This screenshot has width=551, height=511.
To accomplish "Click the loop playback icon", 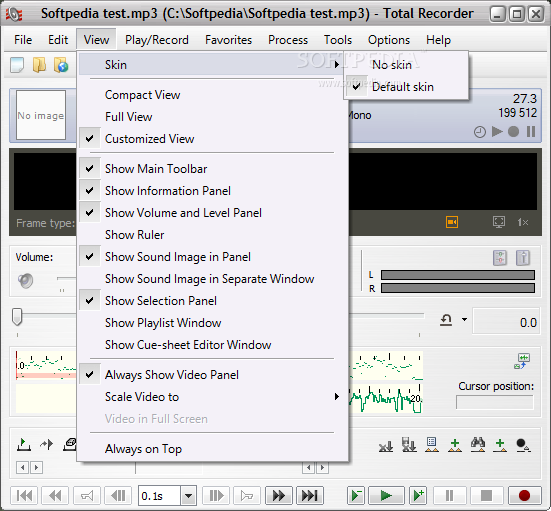I will 446,320.
